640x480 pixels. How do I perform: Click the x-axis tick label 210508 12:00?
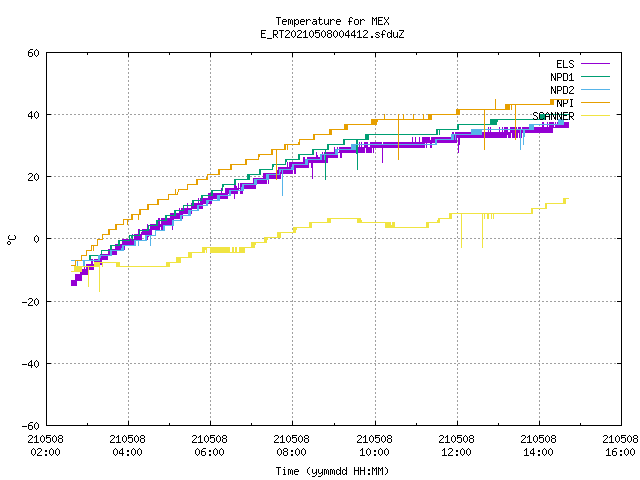click(456, 446)
